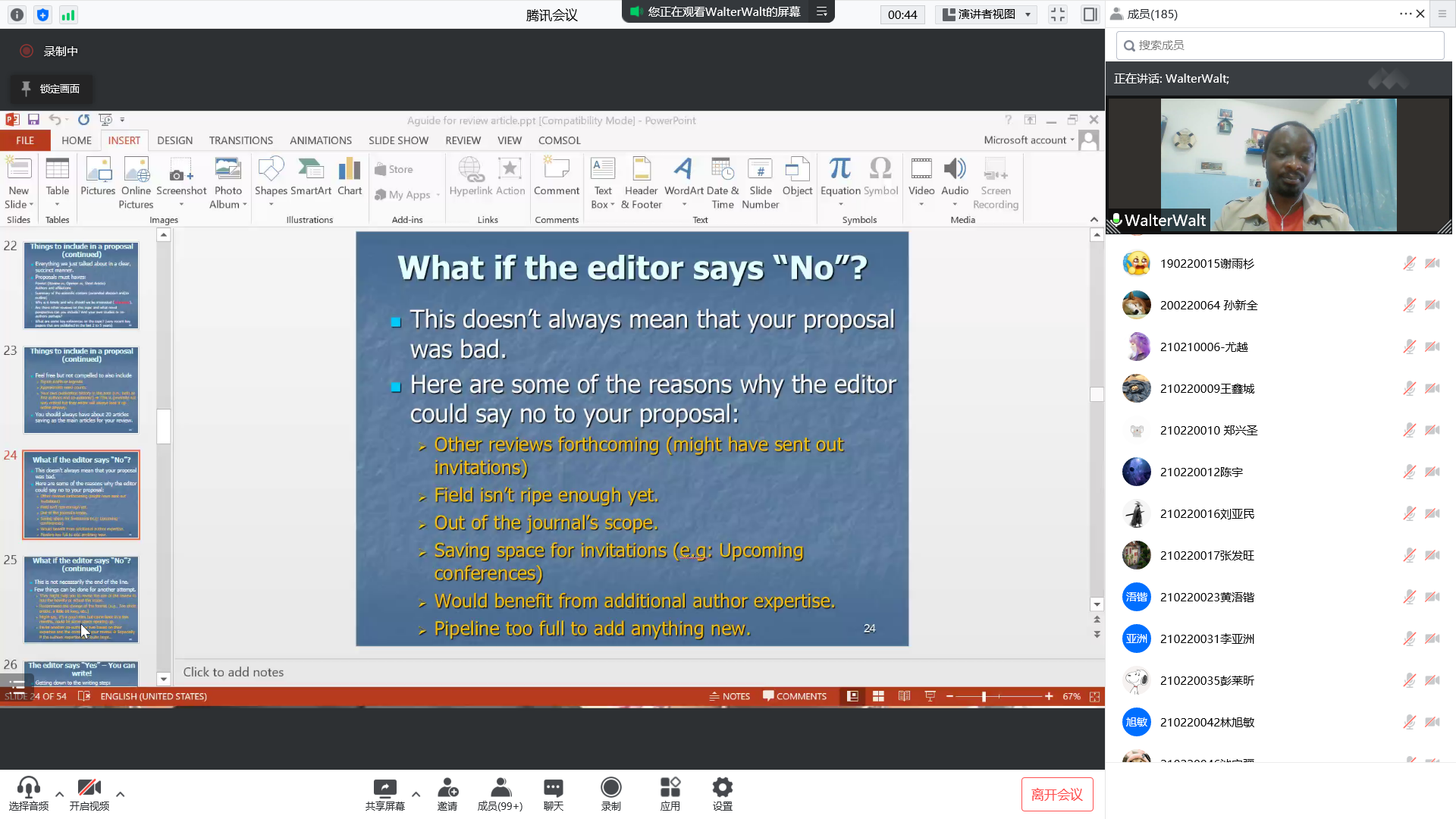Toggle the lock screen pin button
Screen dimensions: 1456x819
click(x=51, y=89)
